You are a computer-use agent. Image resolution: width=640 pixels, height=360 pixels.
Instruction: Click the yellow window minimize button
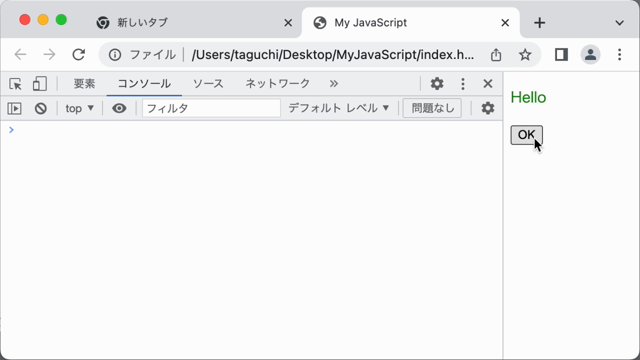point(43,20)
